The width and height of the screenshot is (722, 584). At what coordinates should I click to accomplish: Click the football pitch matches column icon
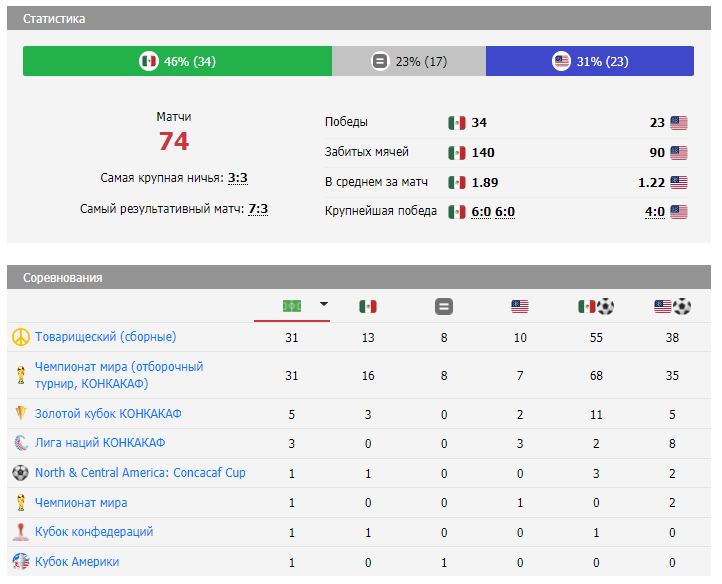(292, 306)
